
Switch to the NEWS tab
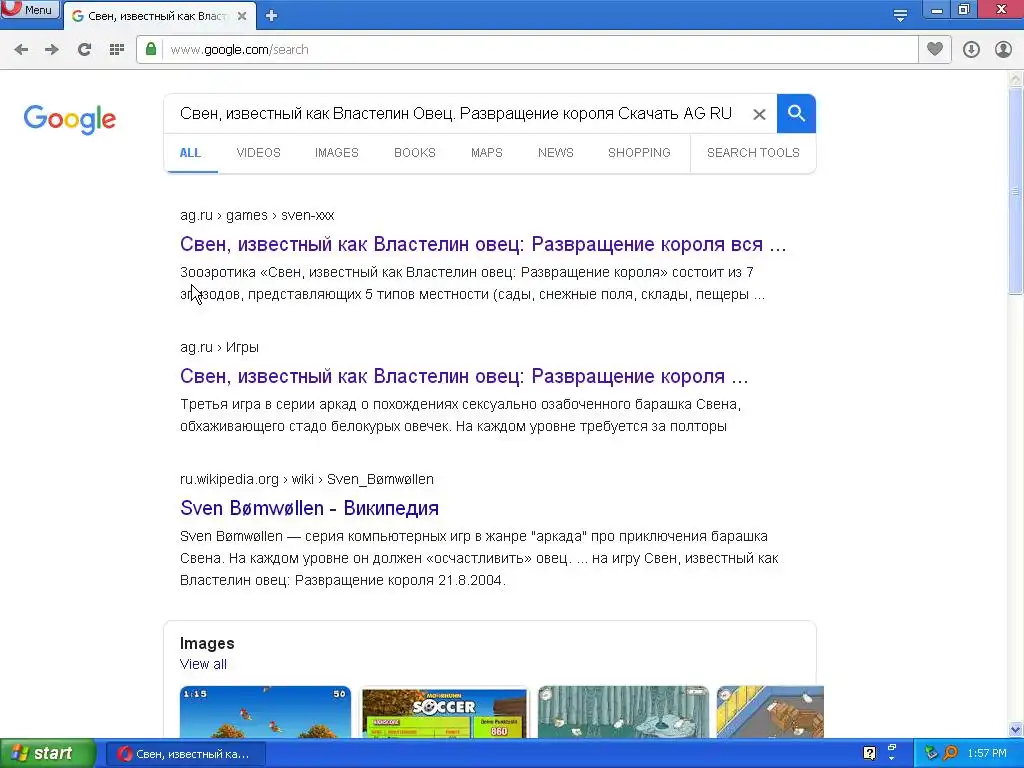coord(556,153)
